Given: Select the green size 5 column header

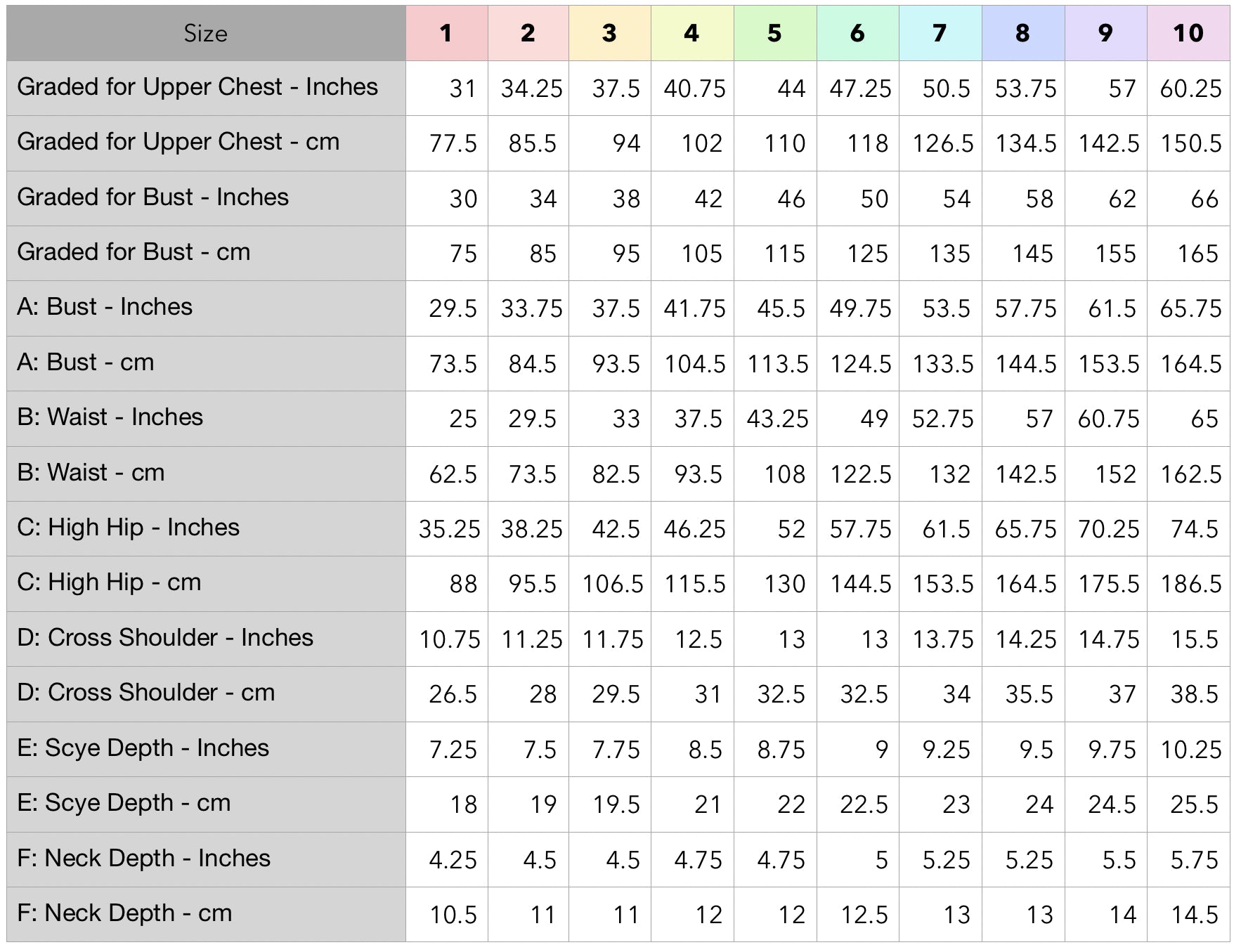Looking at the screenshot, I should click(x=774, y=33).
